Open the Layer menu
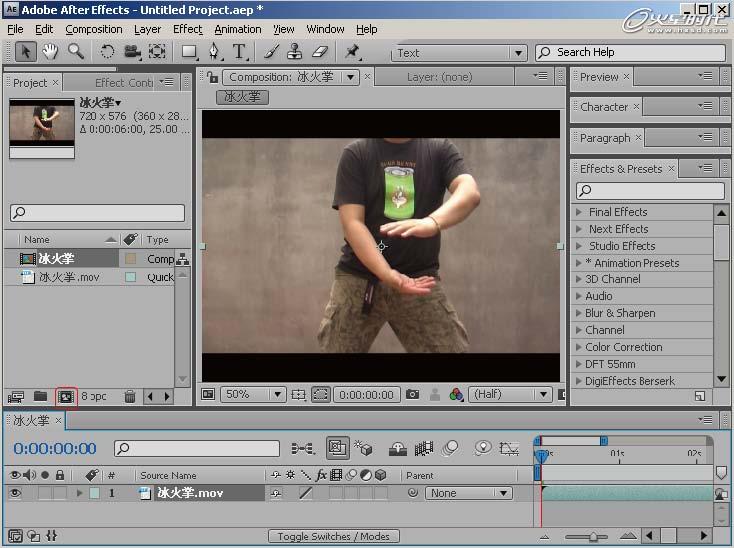This screenshot has height=548, width=734. [147, 29]
